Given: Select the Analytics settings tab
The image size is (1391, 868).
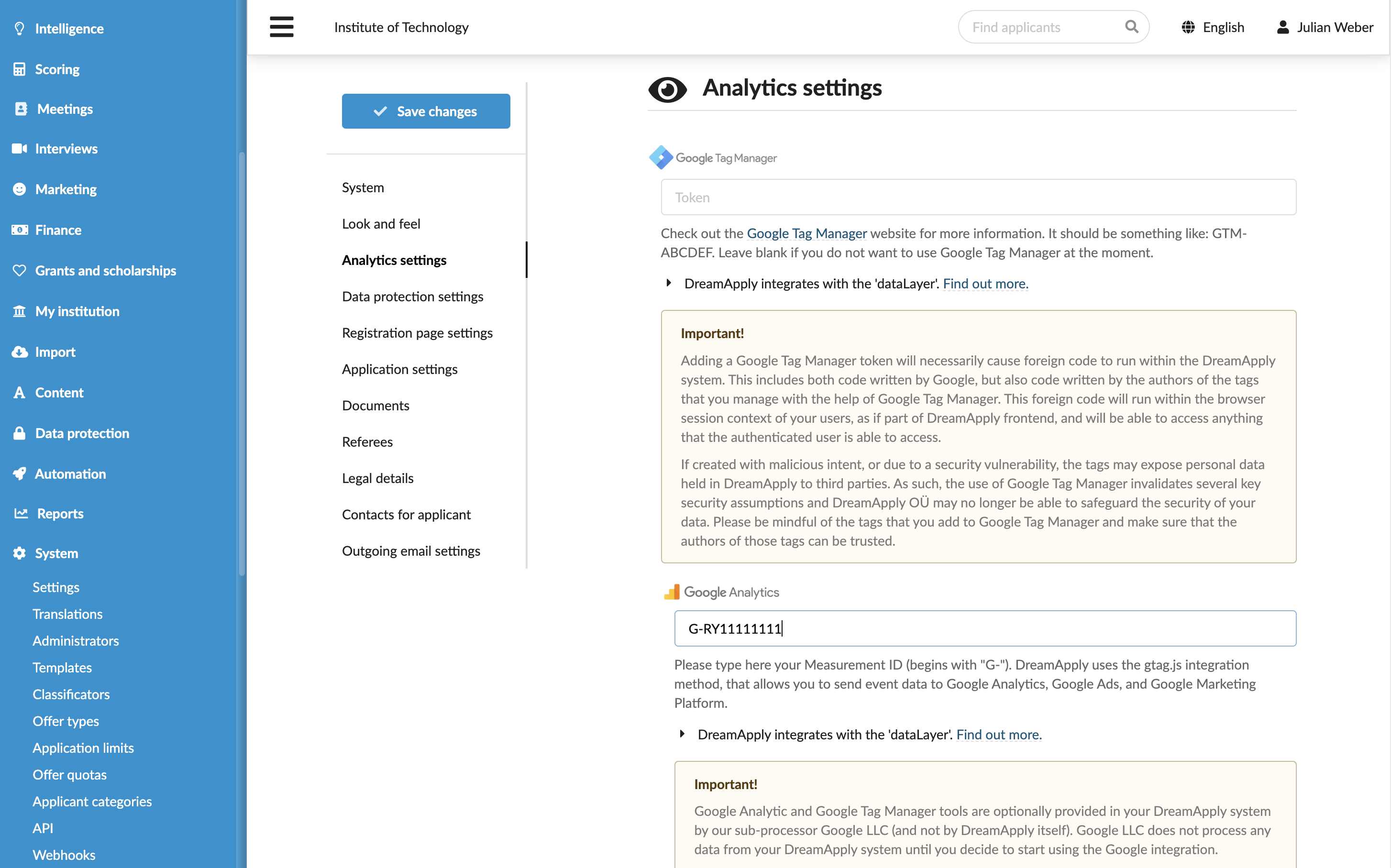Looking at the screenshot, I should (x=394, y=260).
